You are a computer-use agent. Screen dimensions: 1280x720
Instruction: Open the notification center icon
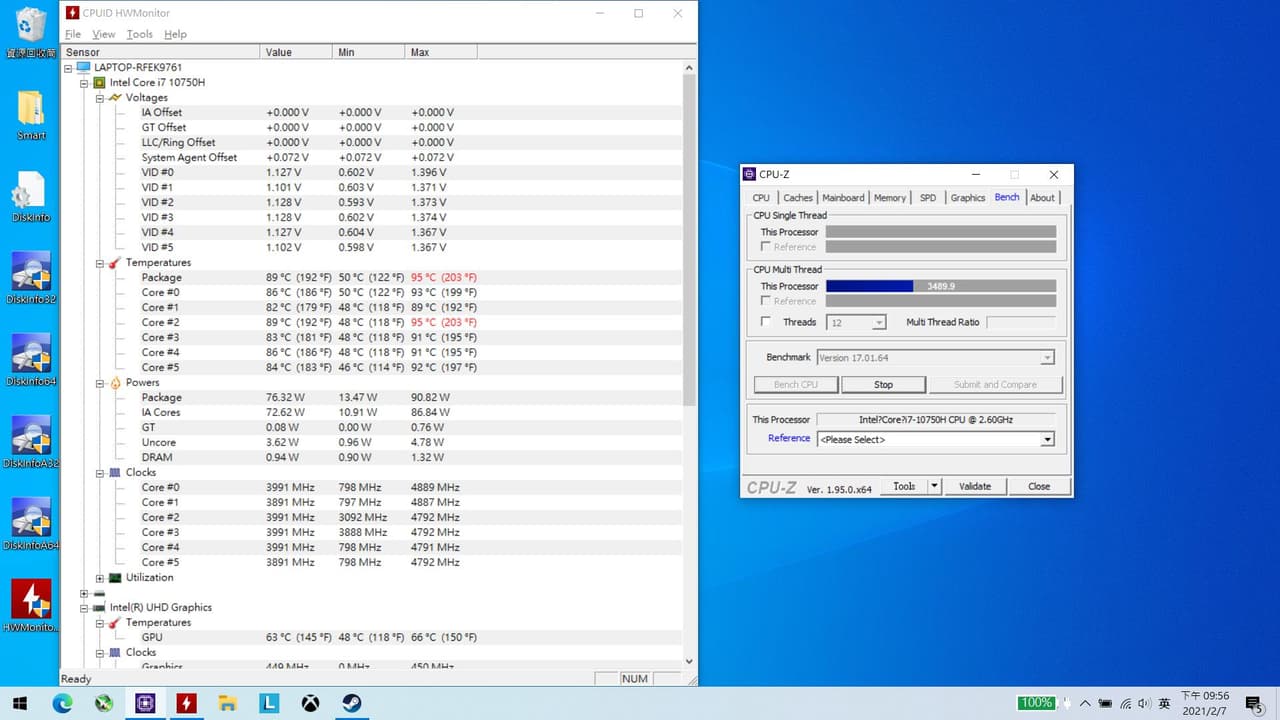[1254, 704]
